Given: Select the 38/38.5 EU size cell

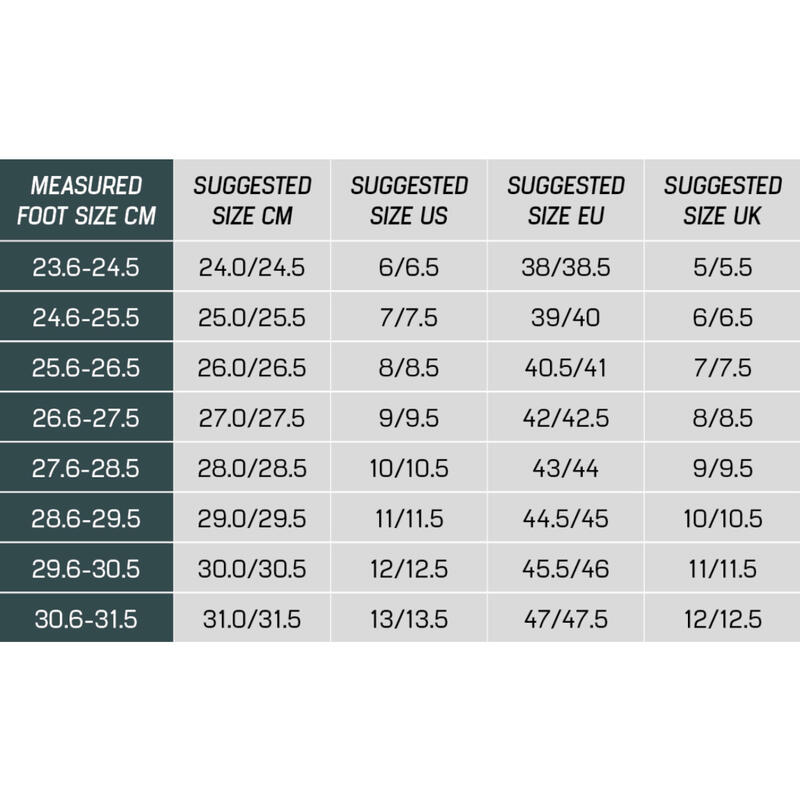Looking at the screenshot, I should (565, 266).
